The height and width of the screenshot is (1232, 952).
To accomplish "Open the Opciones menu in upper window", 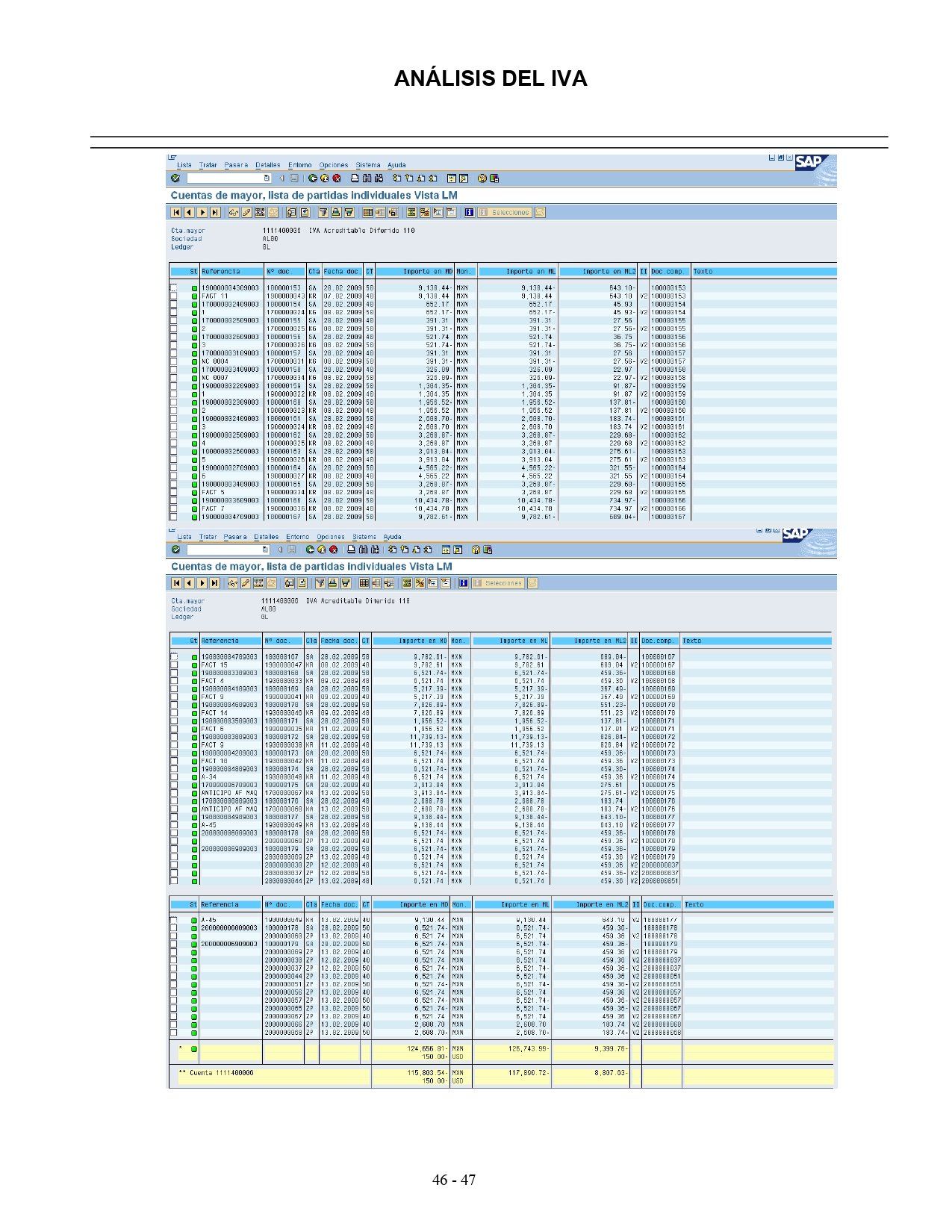I will pyautogui.click(x=333, y=165).
